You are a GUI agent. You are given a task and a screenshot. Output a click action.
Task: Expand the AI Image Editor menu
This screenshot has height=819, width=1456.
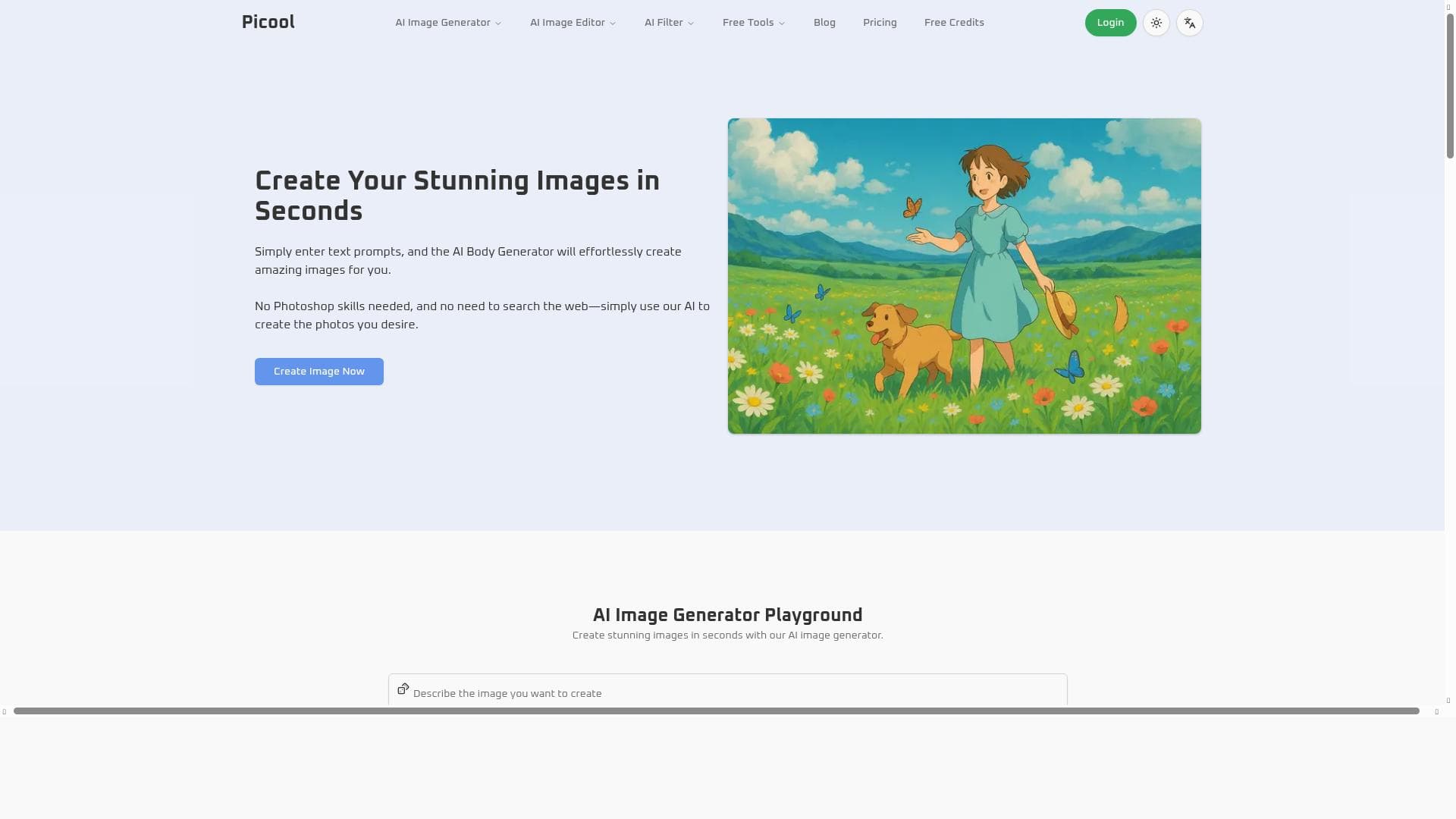(x=573, y=23)
